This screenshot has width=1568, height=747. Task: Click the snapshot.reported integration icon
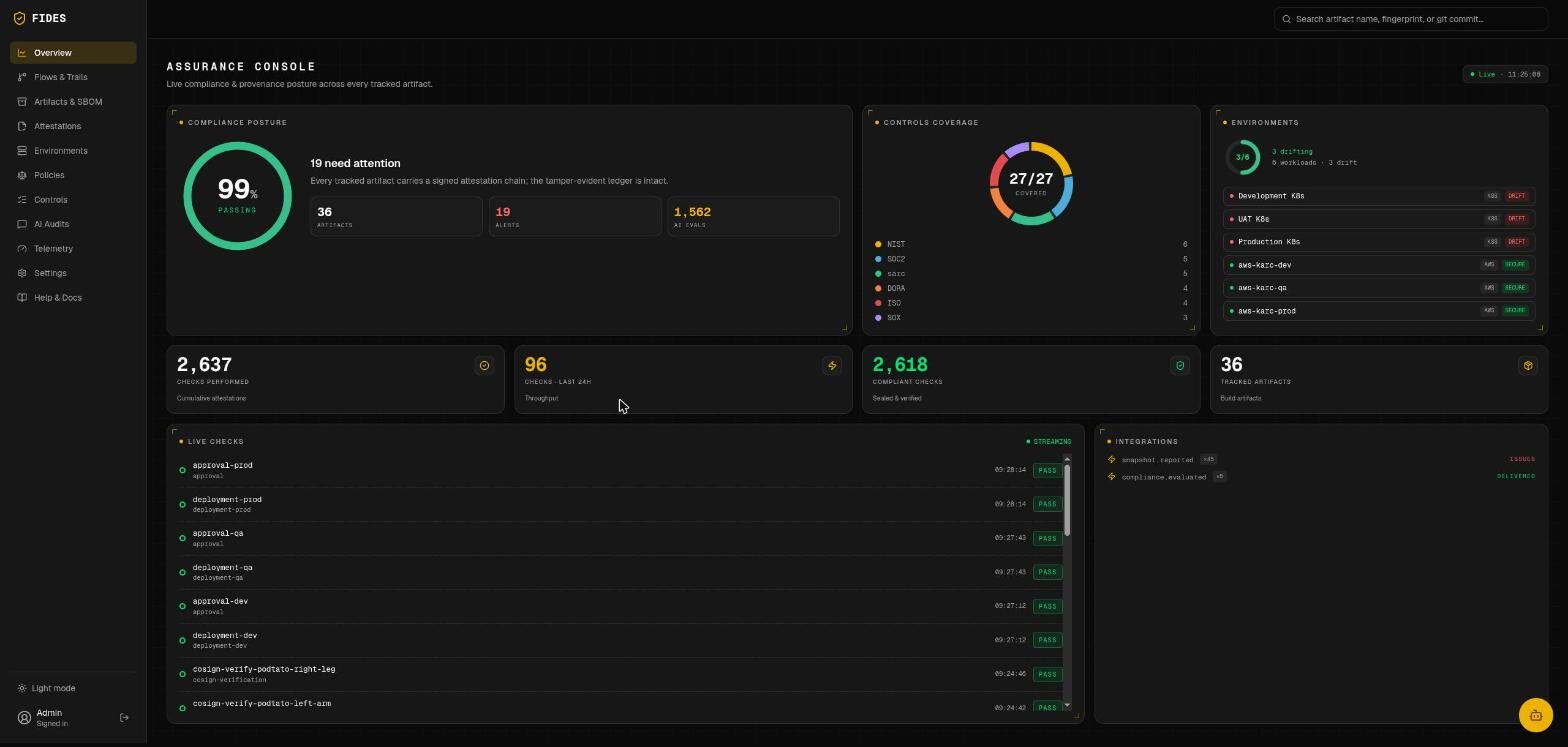1111,460
